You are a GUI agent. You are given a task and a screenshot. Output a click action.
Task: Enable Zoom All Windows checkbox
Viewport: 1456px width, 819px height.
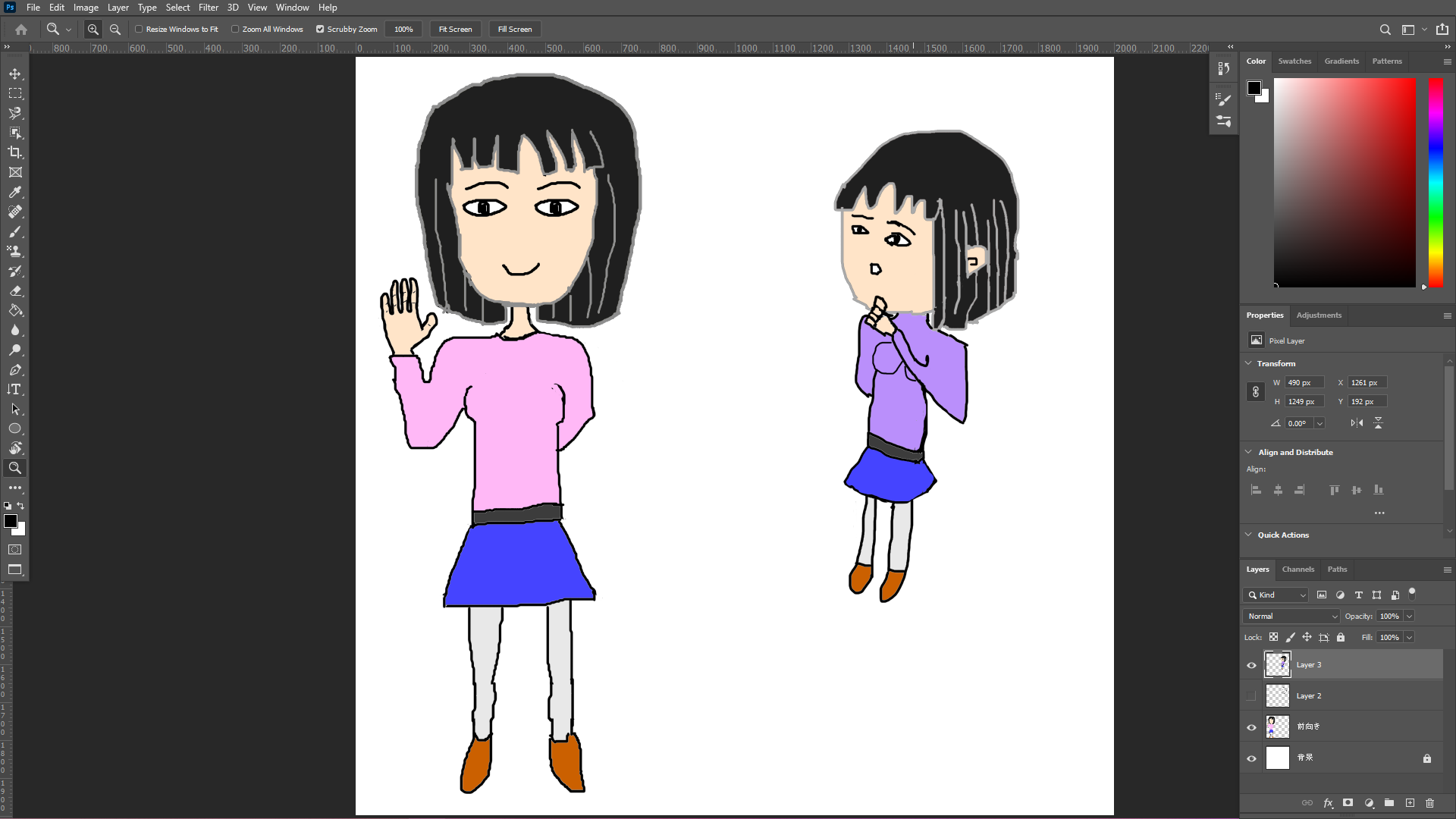tap(235, 29)
